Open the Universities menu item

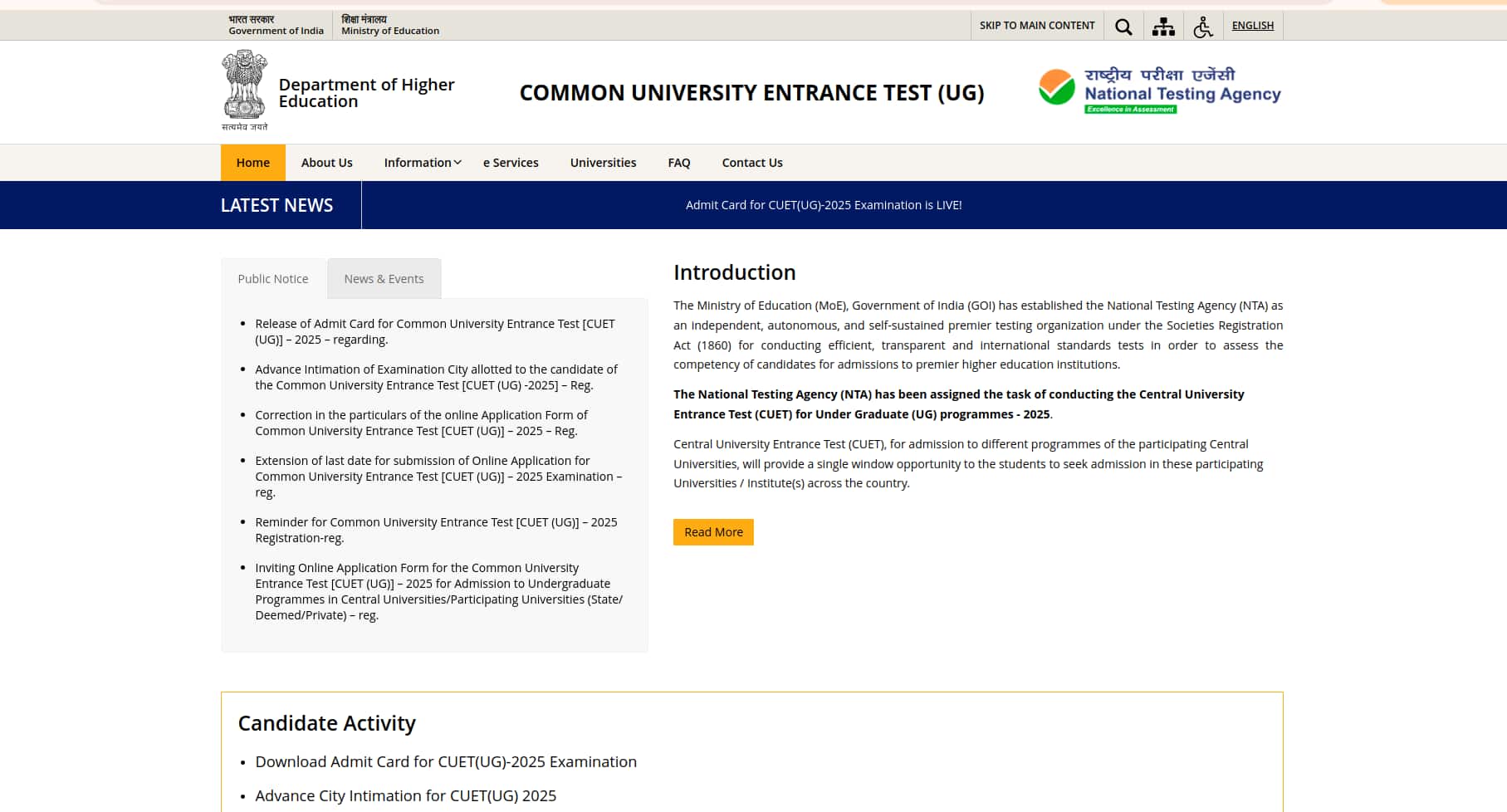click(x=603, y=163)
